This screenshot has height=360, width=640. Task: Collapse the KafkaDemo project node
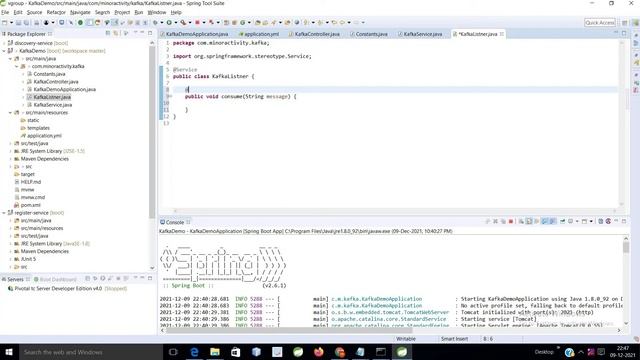coord(4,51)
